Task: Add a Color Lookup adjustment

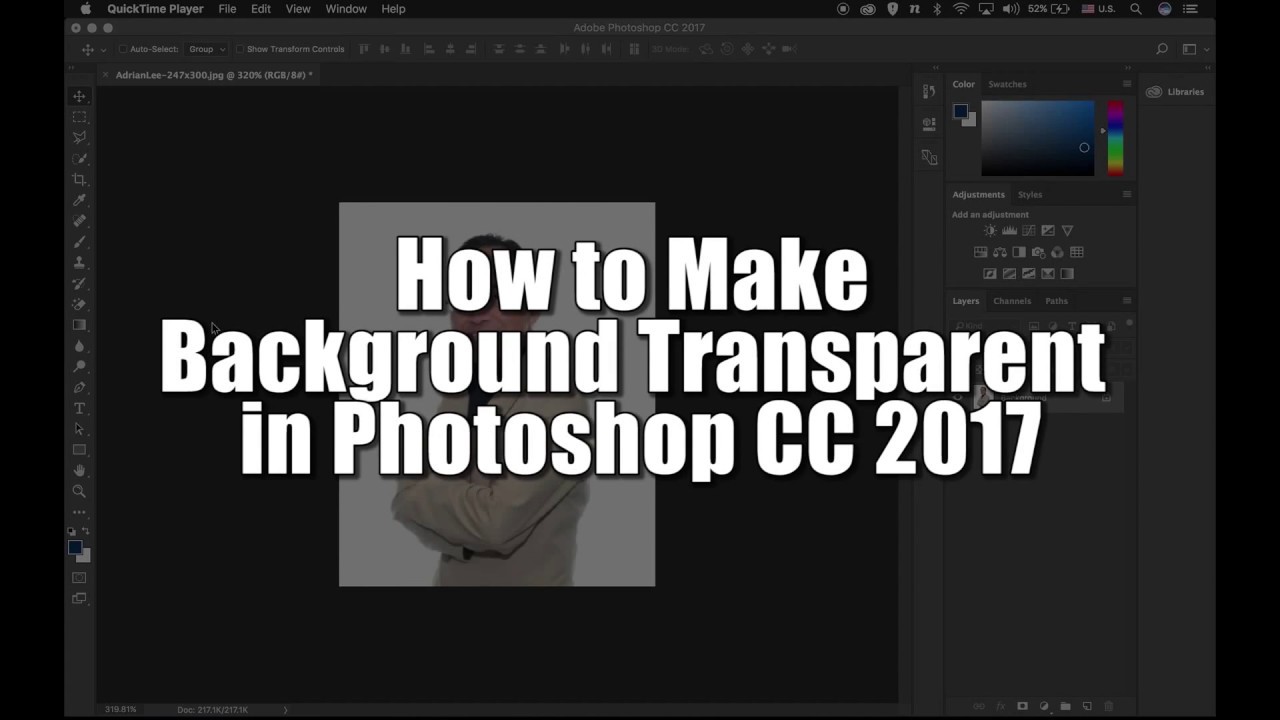Action: tap(1077, 252)
